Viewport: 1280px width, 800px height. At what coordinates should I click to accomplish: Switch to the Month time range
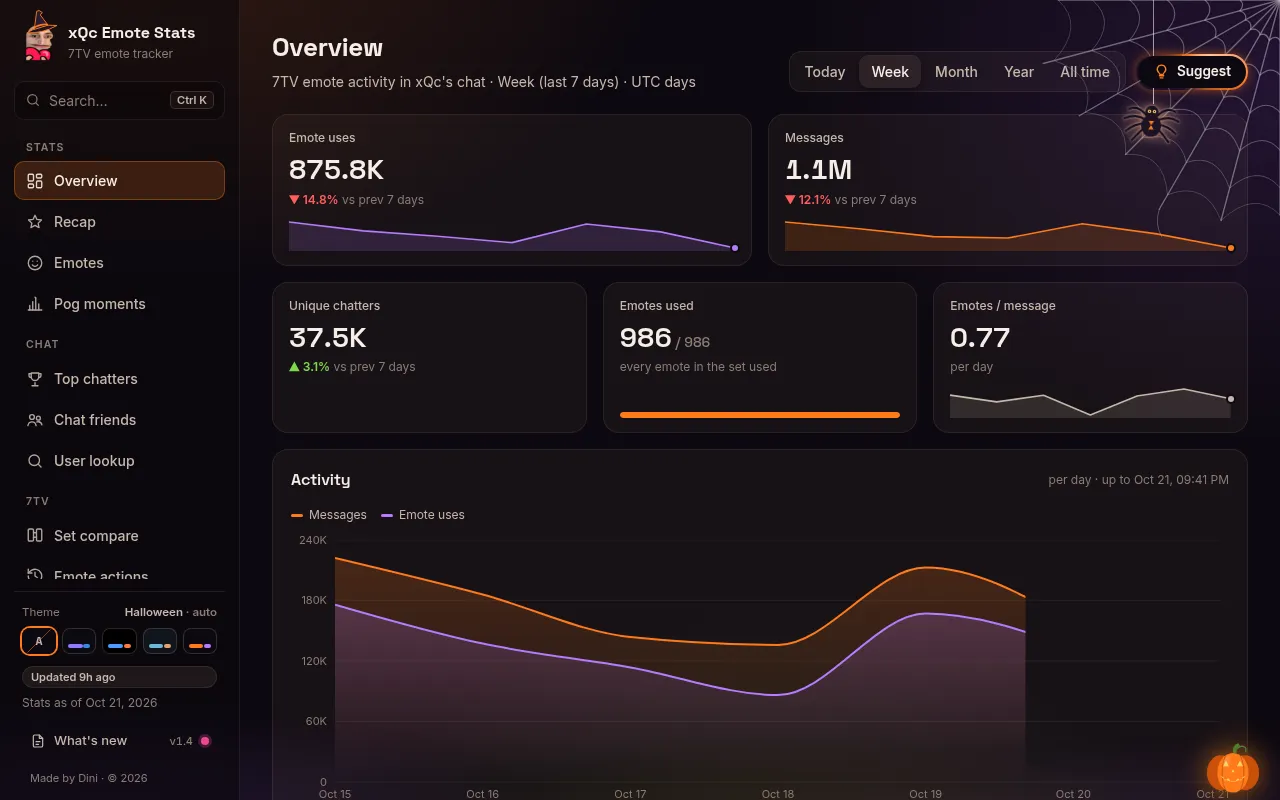(x=956, y=72)
